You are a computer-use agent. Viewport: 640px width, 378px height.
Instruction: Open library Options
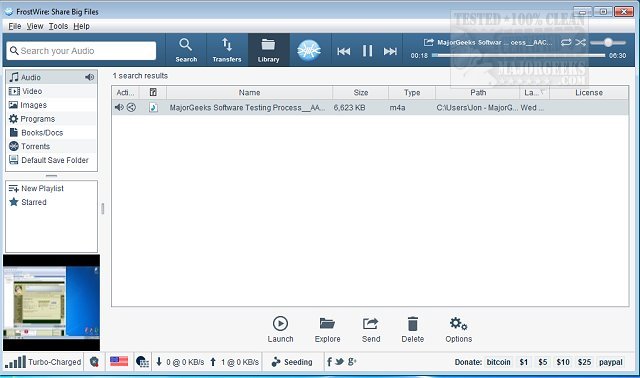458,329
